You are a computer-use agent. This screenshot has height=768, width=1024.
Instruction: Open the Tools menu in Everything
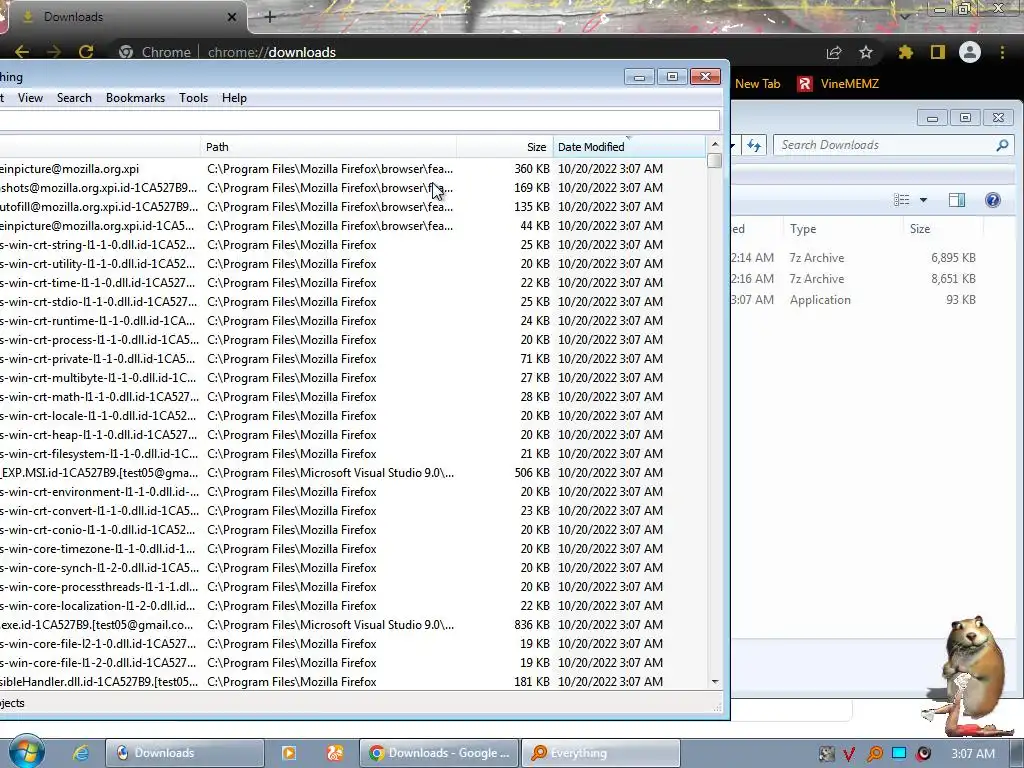[193, 98]
